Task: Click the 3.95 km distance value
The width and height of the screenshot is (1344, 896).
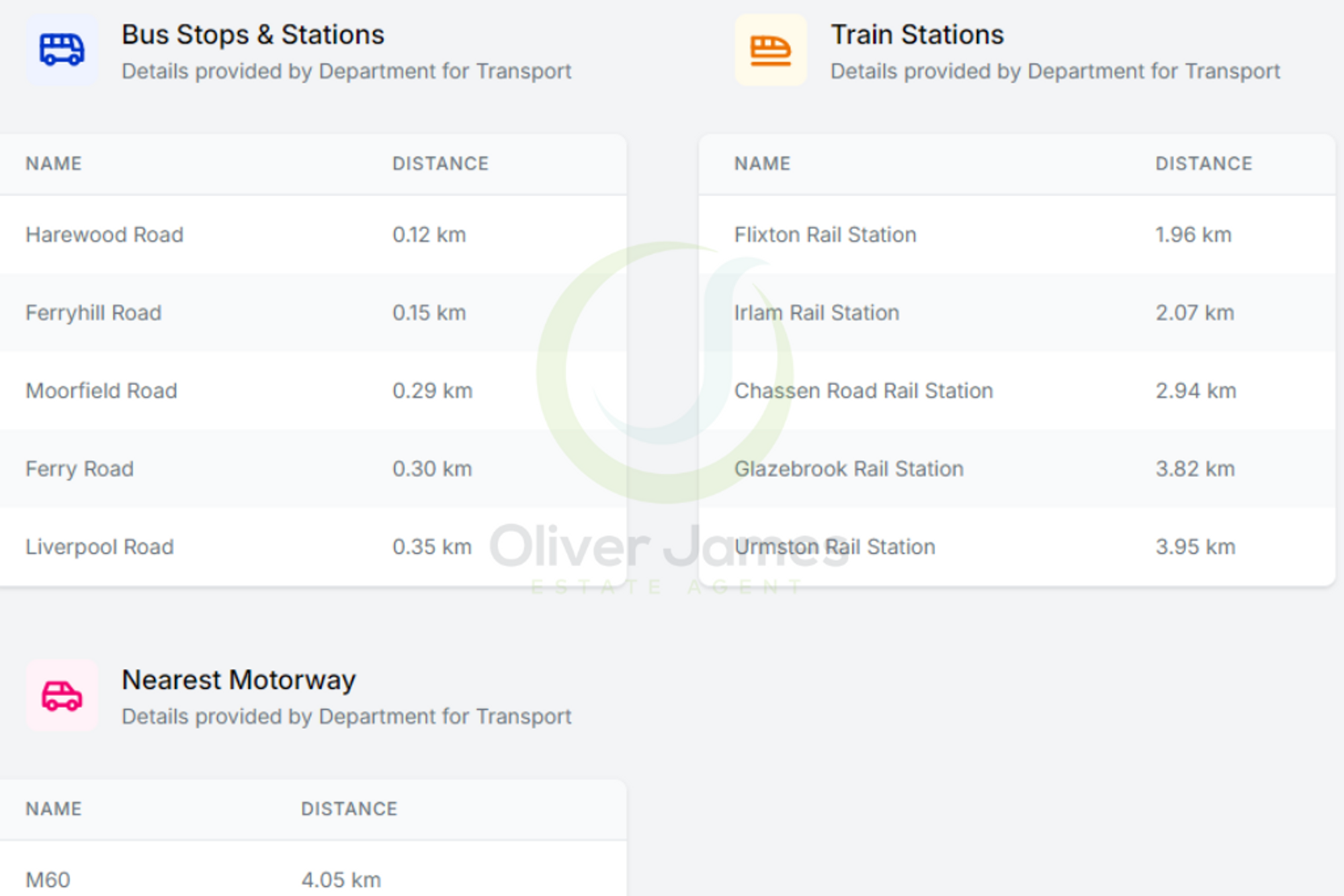Action: tap(1195, 547)
